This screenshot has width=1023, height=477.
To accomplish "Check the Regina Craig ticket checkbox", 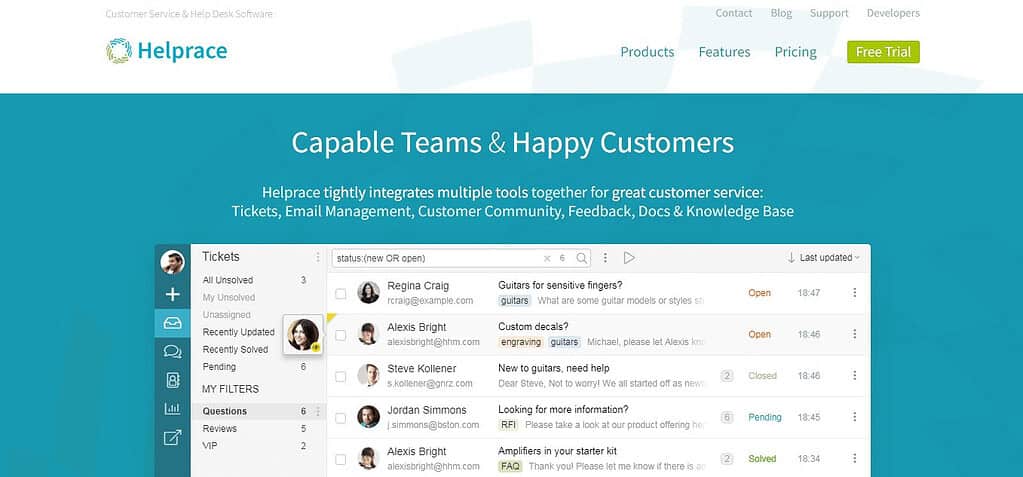I will (x=341, y=294).
